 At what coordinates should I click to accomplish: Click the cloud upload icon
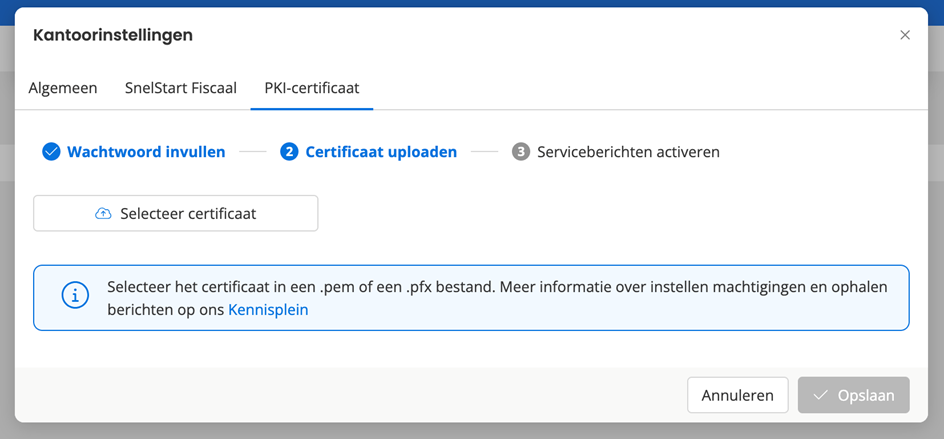tap(103, 214)
